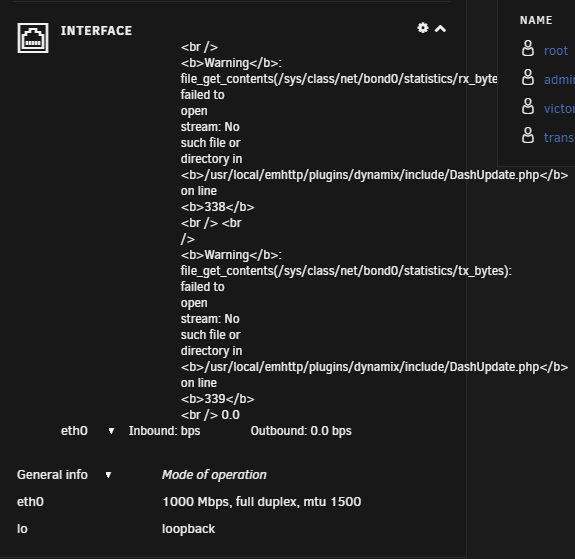Screen dimensions: 575x559
Task: Open General info dropdown arrow
Action: point(108,475)
